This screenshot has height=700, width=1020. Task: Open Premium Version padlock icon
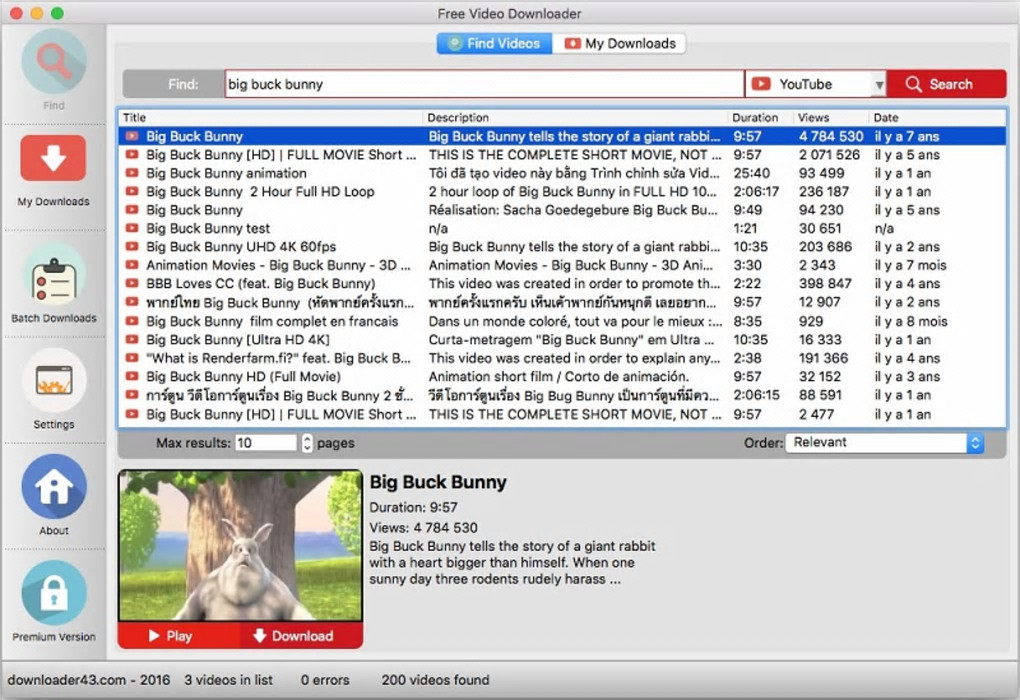(x=53, y=593)
